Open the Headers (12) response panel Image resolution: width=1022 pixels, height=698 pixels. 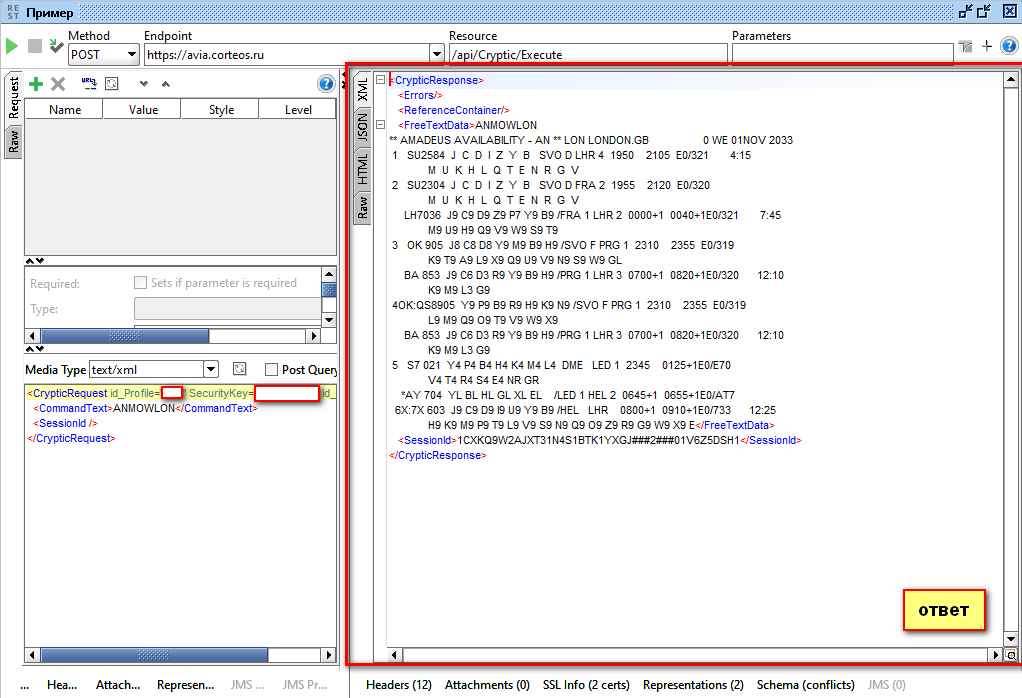tap(398, 685)
